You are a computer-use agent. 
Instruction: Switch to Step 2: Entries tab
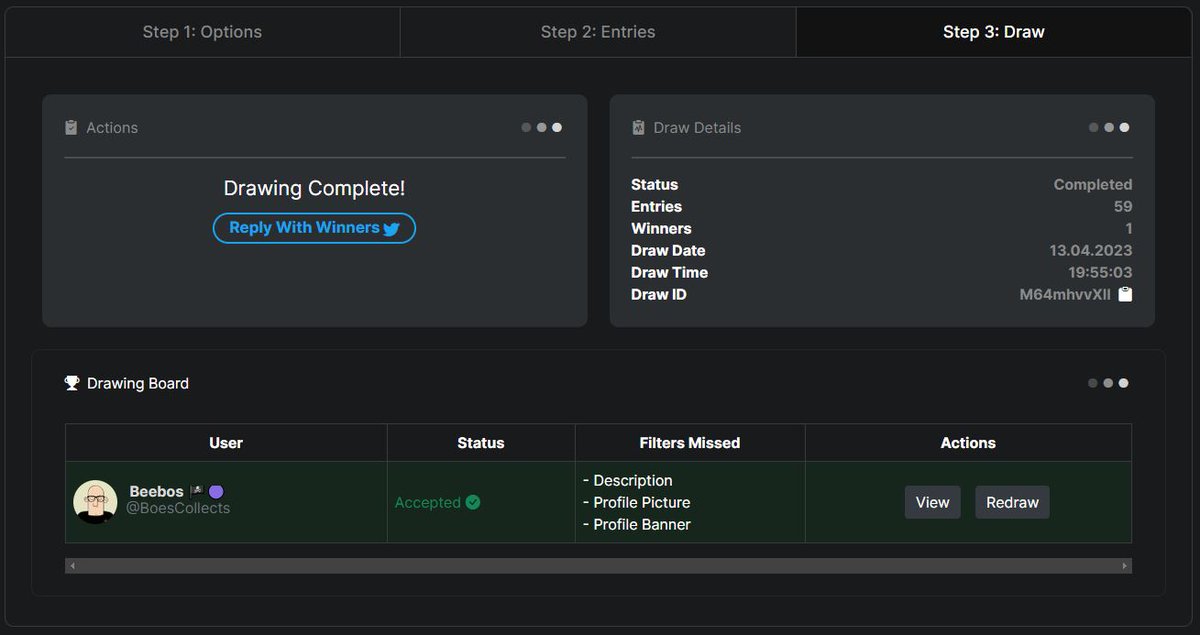(x=598, y=32)
